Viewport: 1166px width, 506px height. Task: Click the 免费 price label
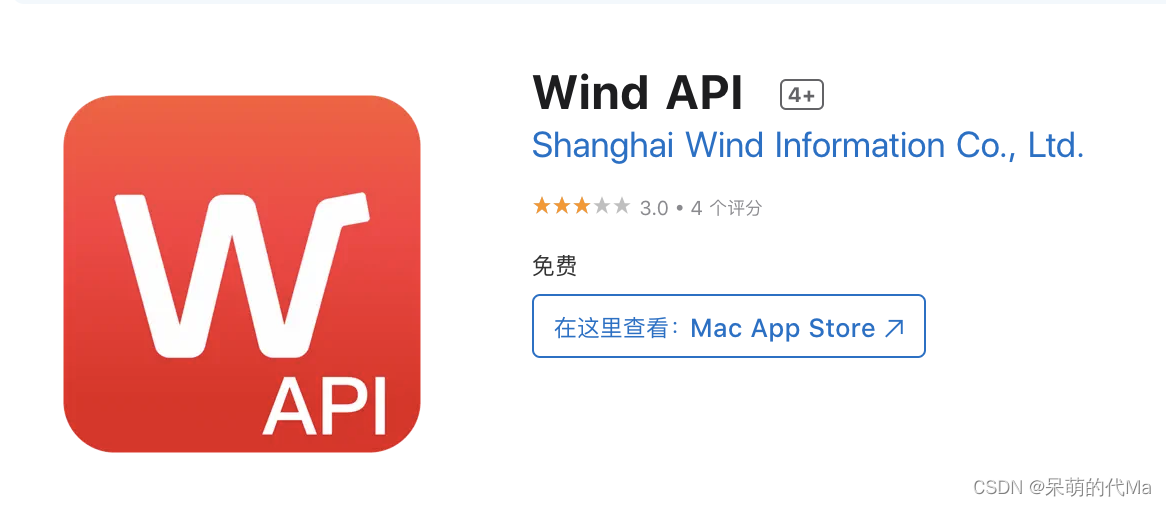[555, 266]
